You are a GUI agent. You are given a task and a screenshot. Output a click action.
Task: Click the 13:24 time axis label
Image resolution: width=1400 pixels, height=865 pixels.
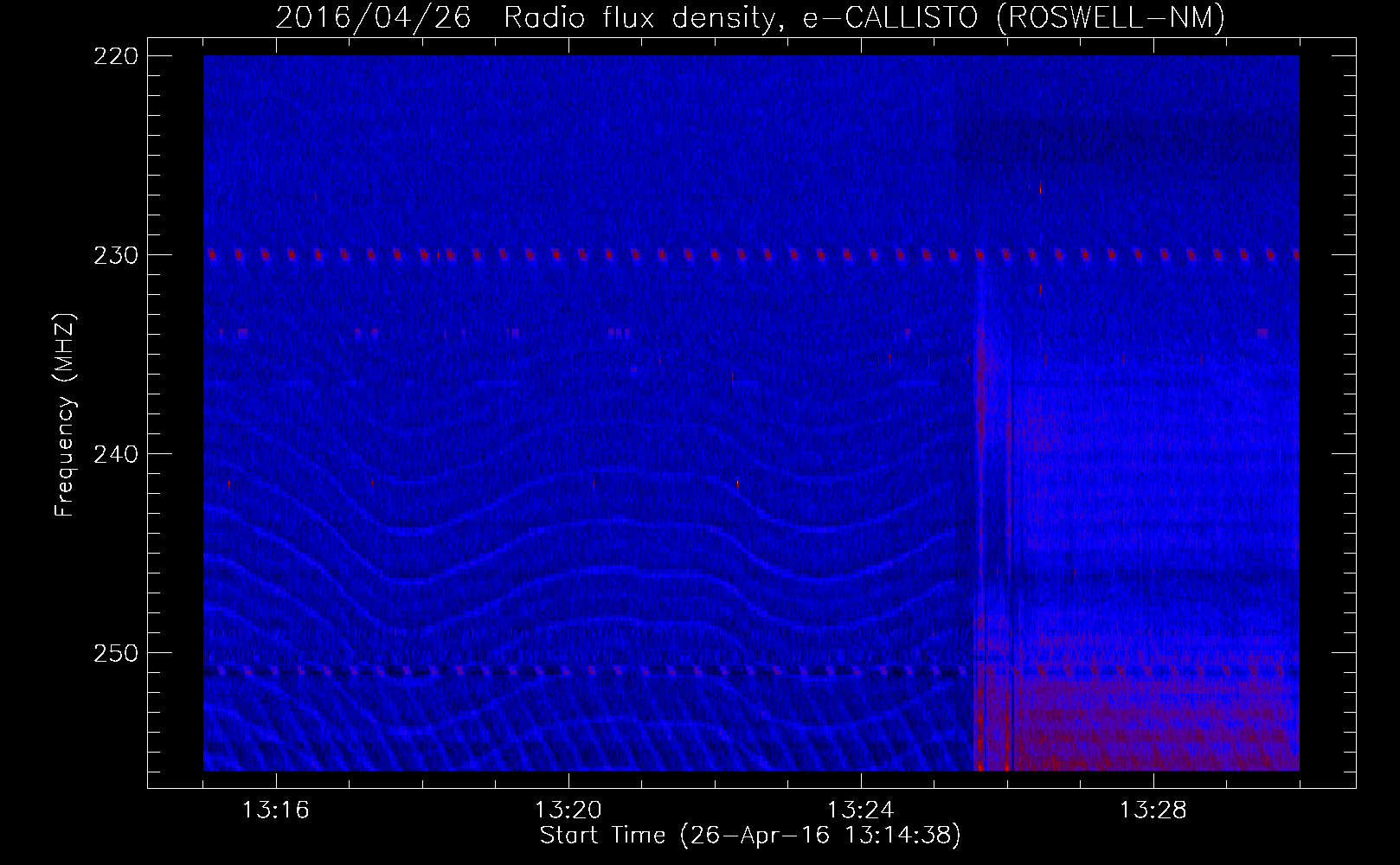[861, 811]
